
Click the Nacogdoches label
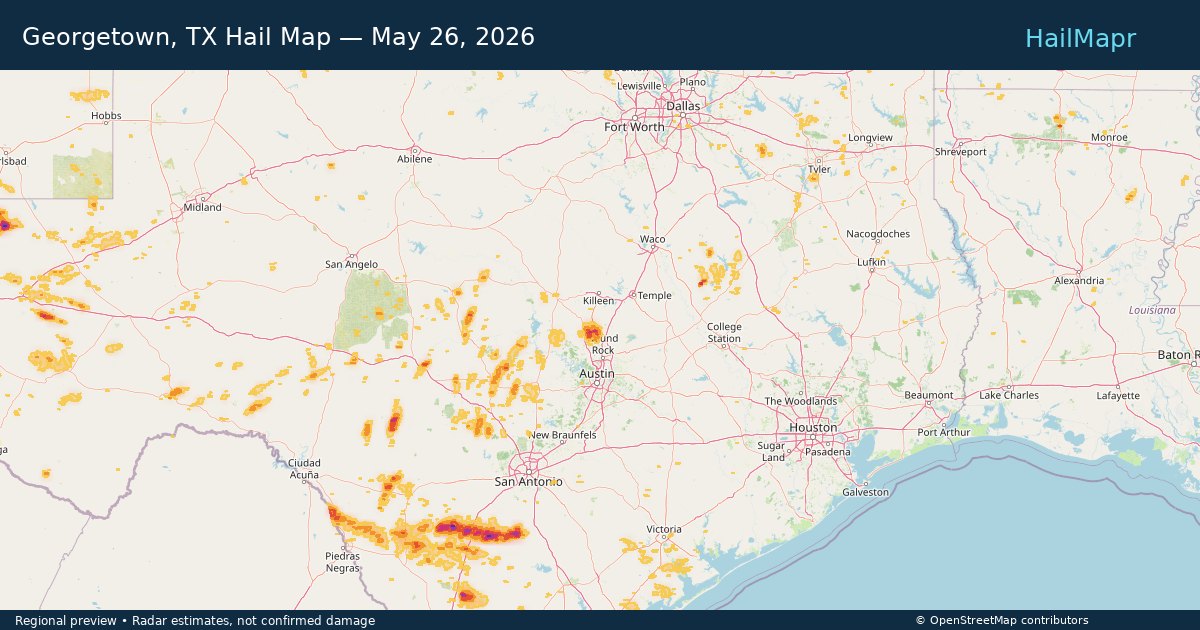(878, 234)
